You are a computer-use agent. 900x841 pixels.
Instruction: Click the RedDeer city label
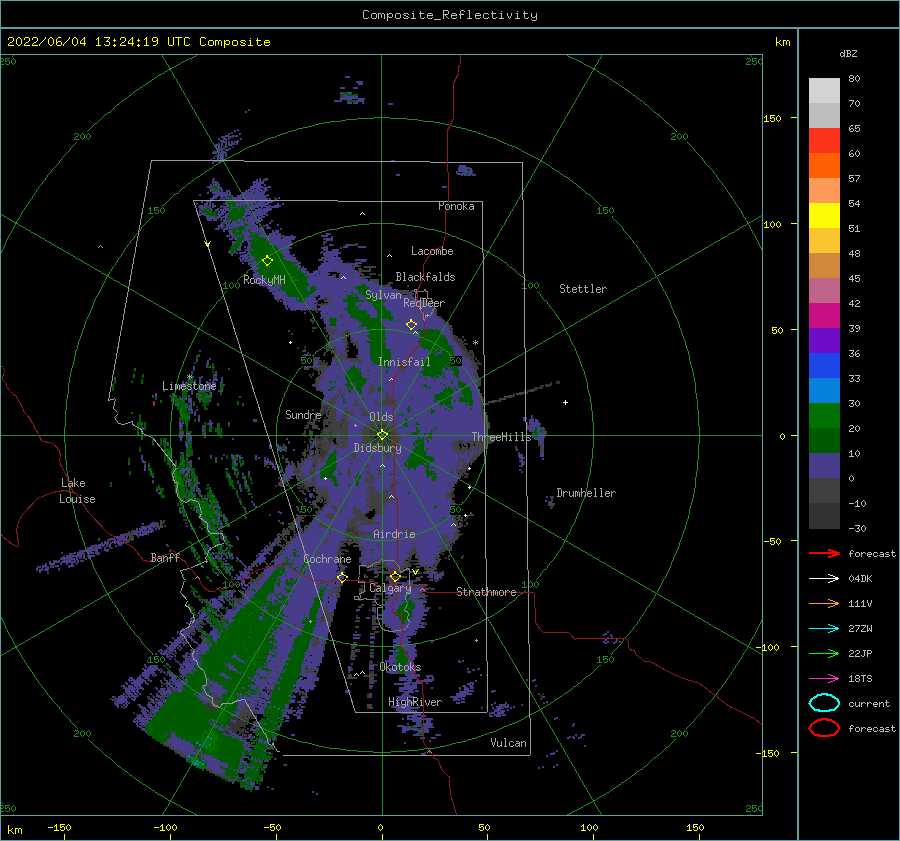pos(424,303)
